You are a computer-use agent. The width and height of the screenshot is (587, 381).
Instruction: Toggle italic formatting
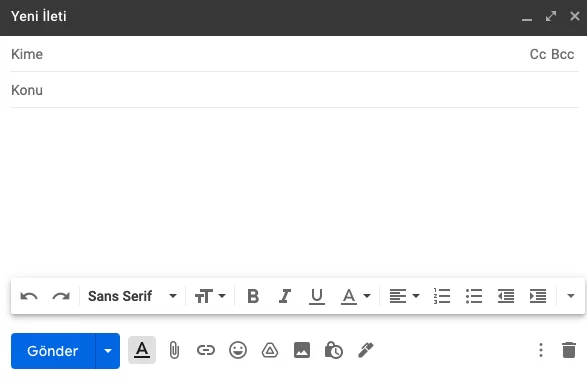click(x=285, y=296)
